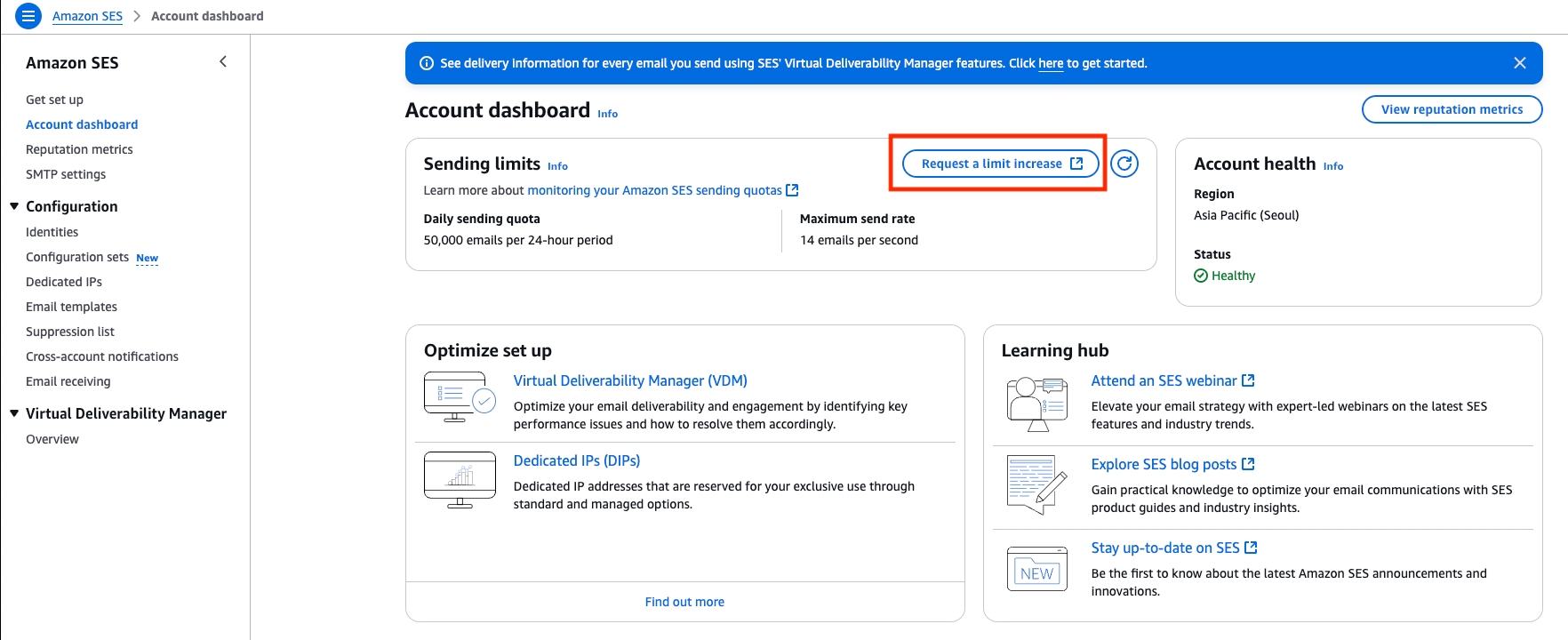Refresh the sending limits data
The image size is (1568, 640).
point(1124,164)
